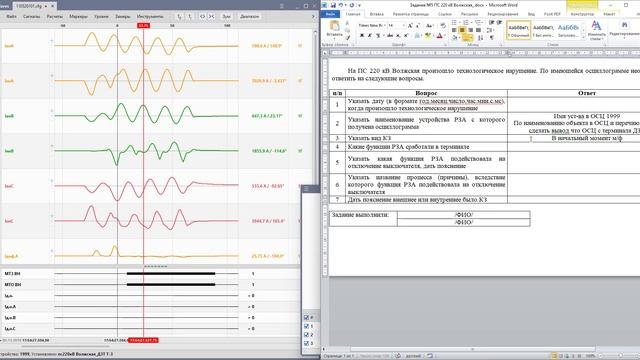Open the Маркеры menu

coord(78,17)
